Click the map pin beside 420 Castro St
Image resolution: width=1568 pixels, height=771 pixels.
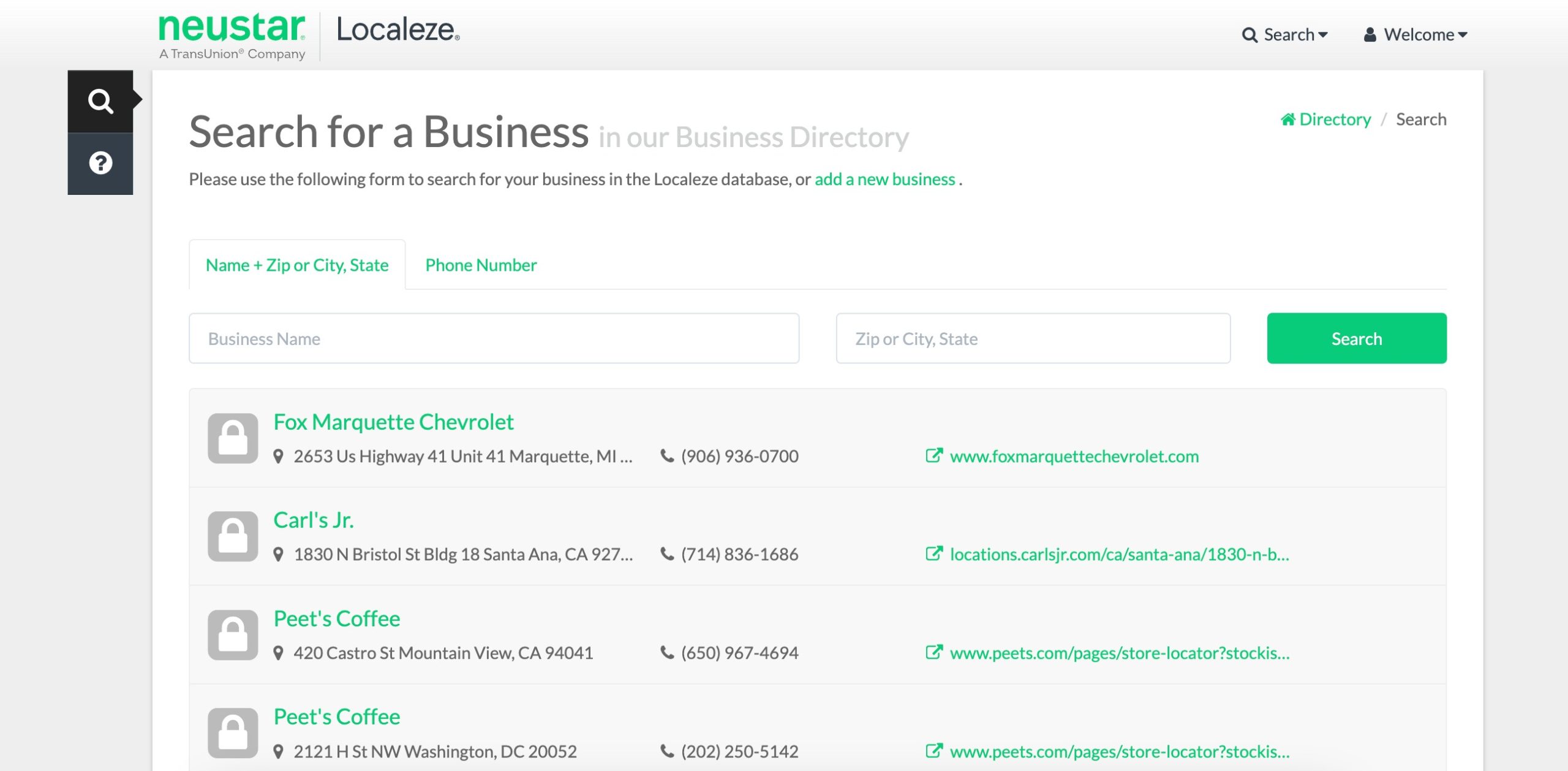278,653
